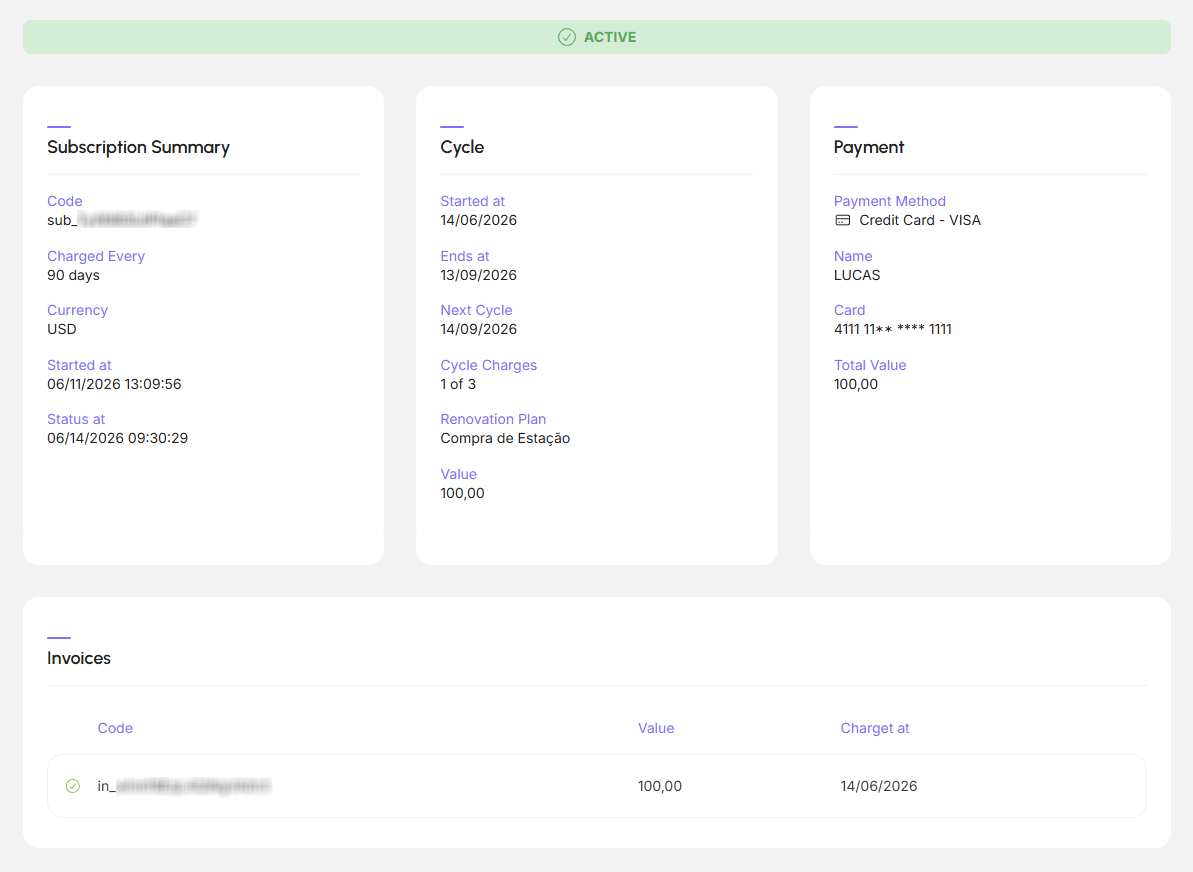This screenshot has width=1193, height=872.
Task: Click the 'Started at' label in Subscription Summary
Action: 79,365
